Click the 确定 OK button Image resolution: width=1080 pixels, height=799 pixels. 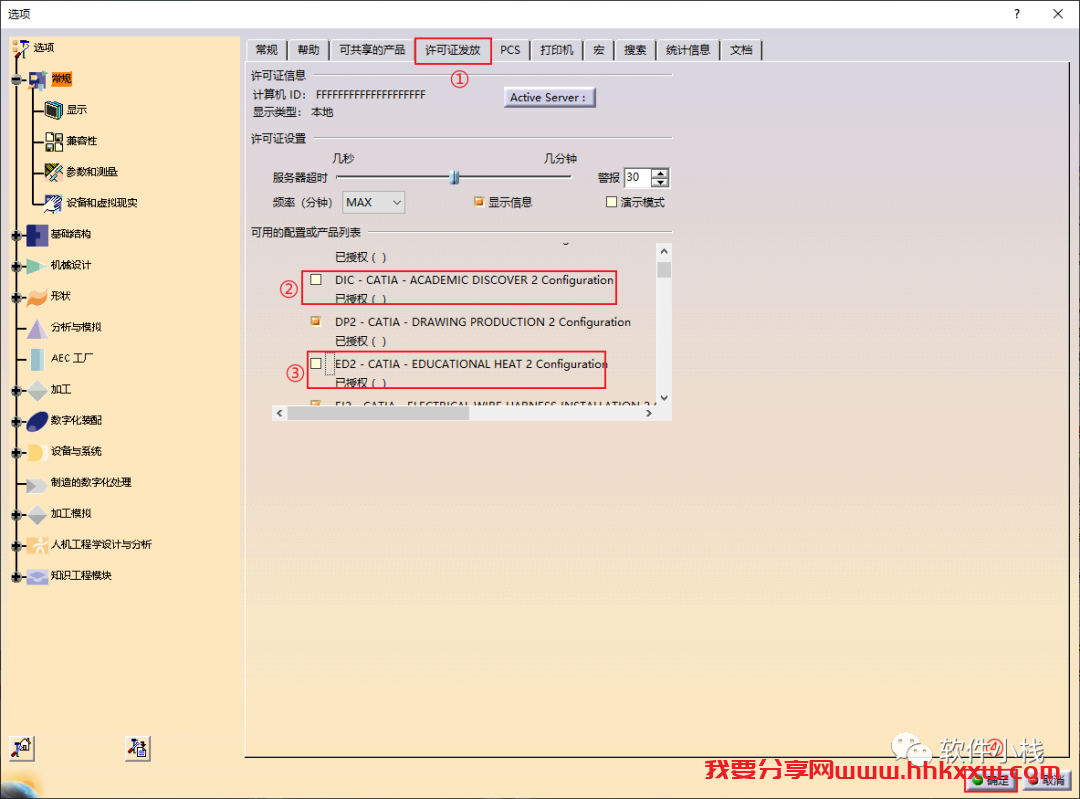pos(990,780)
